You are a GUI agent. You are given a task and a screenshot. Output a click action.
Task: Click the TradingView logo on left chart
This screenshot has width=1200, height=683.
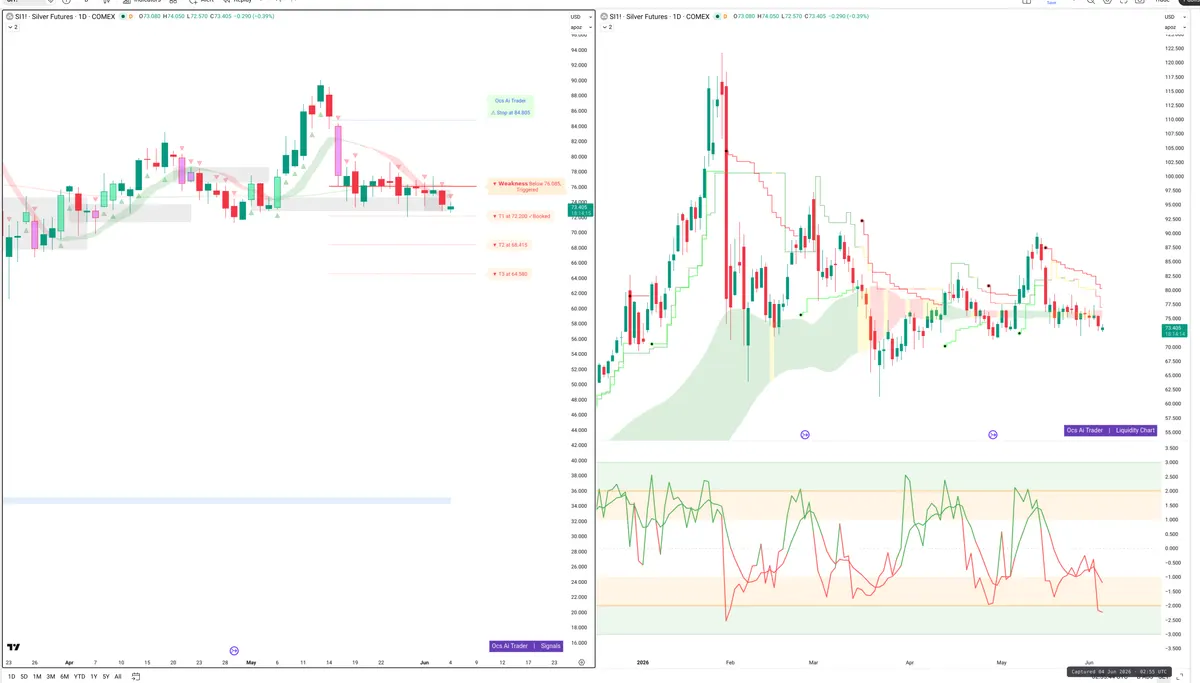point(14,647)
